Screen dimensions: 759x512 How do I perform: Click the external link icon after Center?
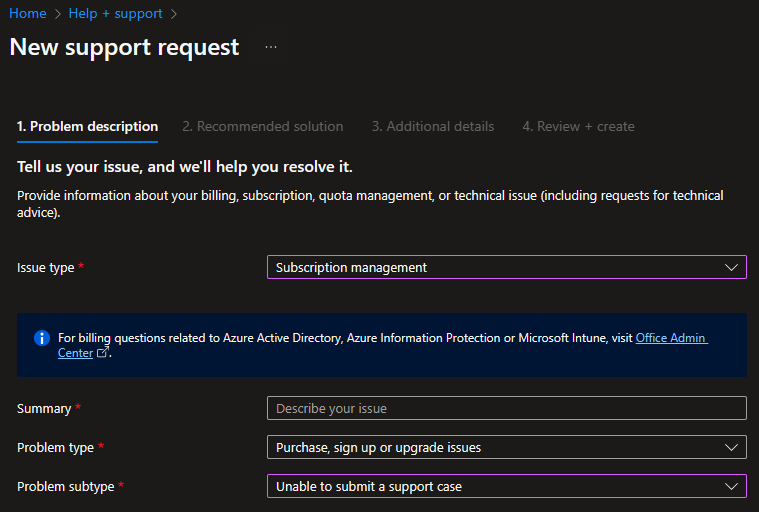102,352
